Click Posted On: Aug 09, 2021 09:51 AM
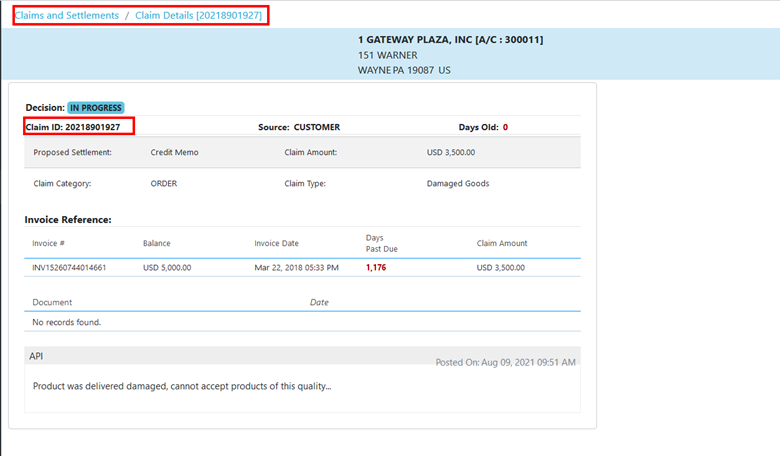Viewport: 780px width, 456px height. (x=505, y=363)
